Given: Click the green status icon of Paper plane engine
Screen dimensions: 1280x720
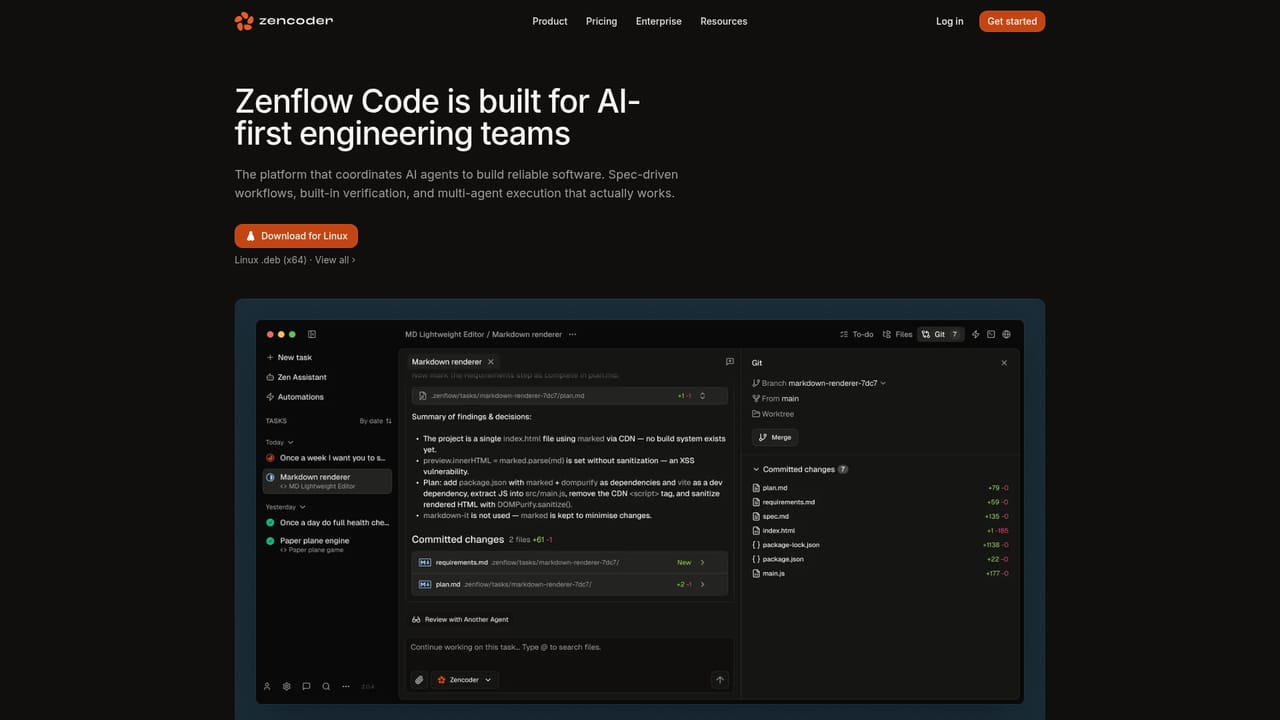Looking at the screenshot, I should click(270, 541).
